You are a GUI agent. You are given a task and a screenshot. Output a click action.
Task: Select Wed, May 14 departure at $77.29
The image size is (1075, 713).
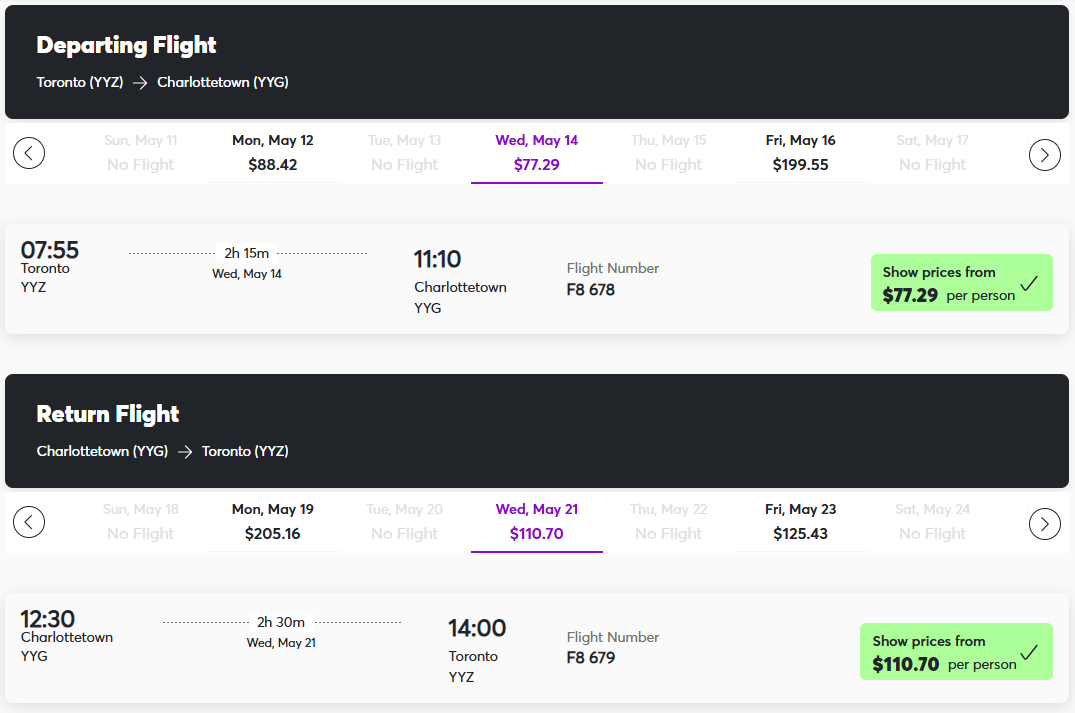pyautogui.click(x=537, y=153)
